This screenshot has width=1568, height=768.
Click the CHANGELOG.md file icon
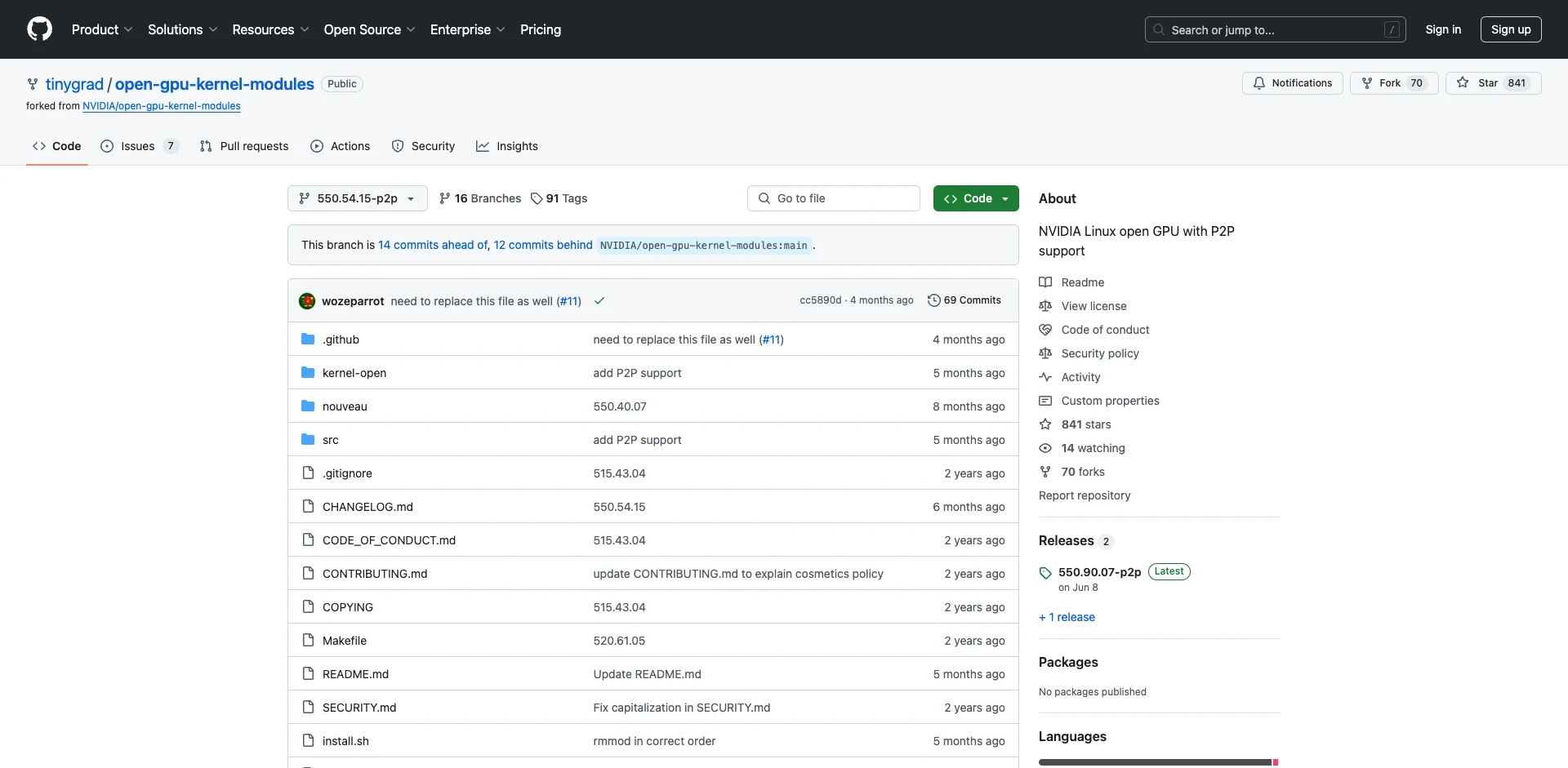pos(308,506)
